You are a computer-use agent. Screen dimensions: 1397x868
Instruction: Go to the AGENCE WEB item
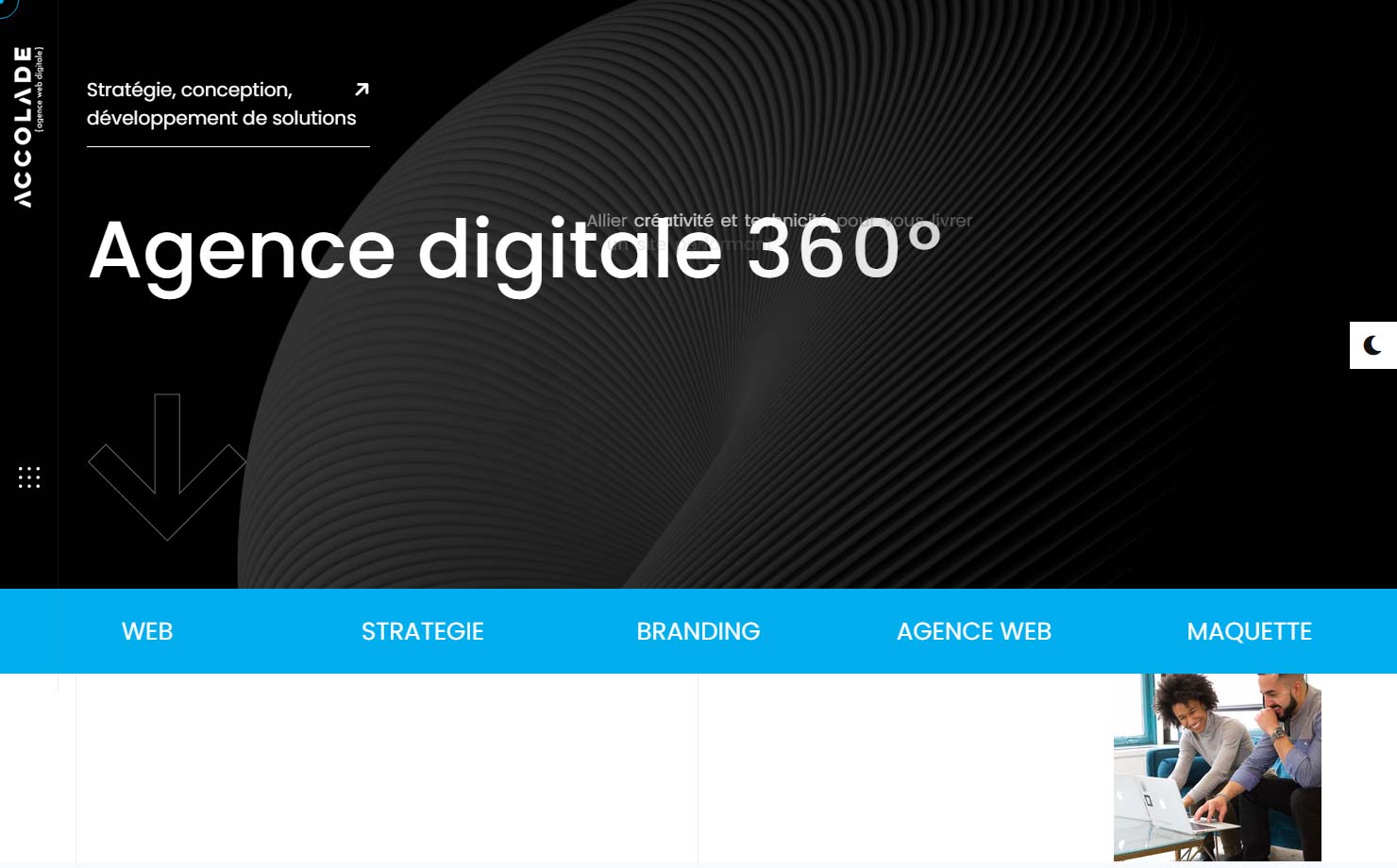point(974,631)
